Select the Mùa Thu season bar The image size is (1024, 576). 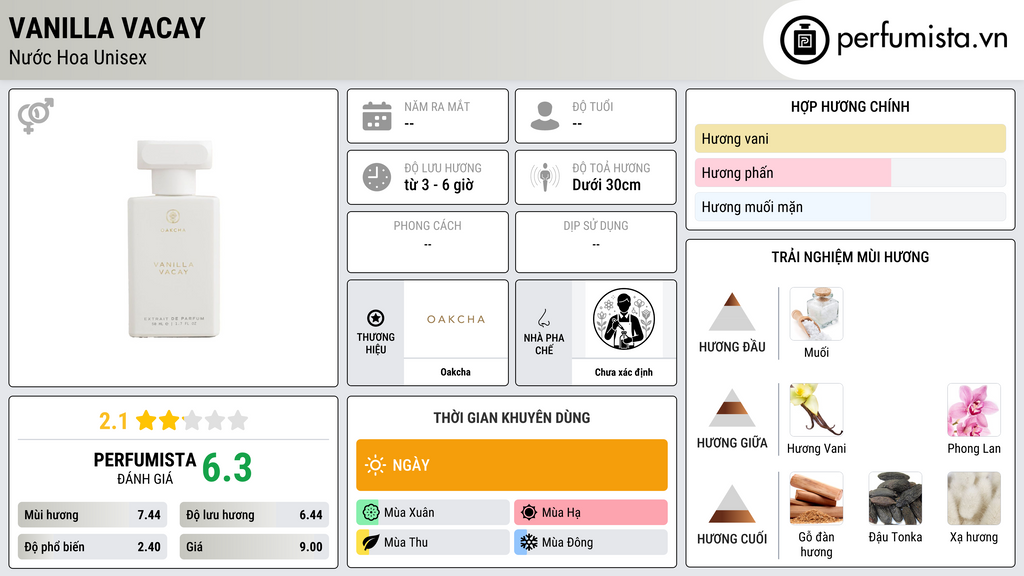[x=433, y=542]
